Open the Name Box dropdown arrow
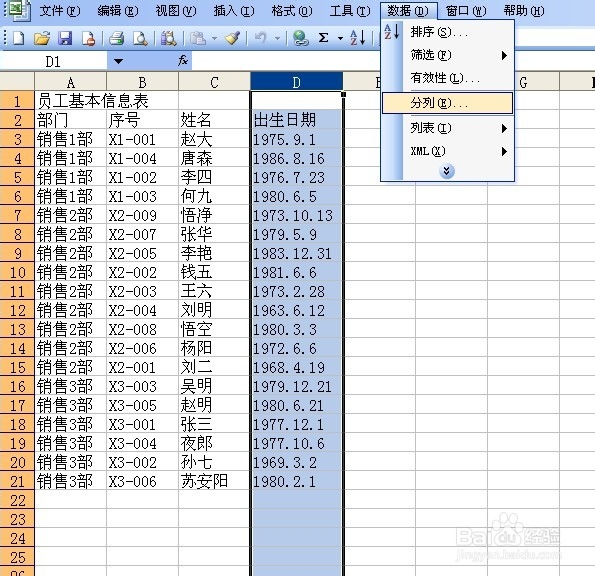Viewport: 595px width, 576px height. [x=118, y=61]
